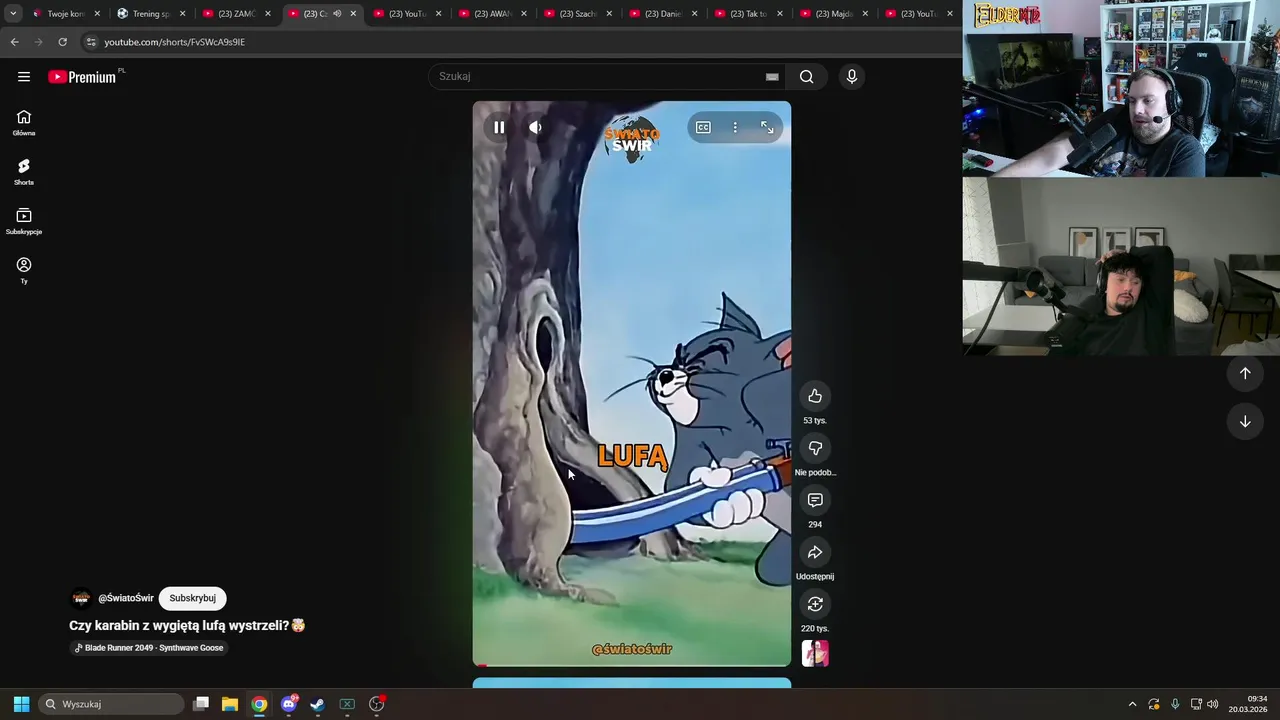Open the Chrome taskbar icon
The width and height of the screenshot is (1280, 720).
(259, 704)
